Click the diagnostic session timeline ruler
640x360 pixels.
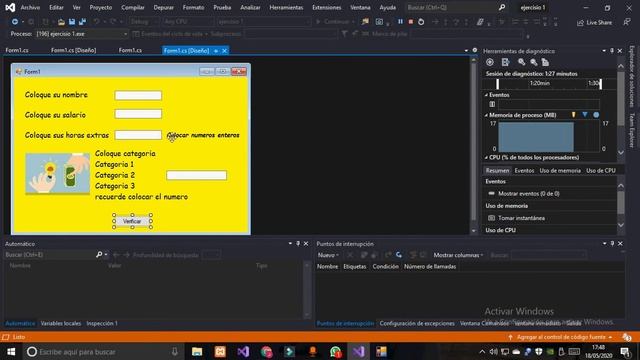click(x=548, y=84)
